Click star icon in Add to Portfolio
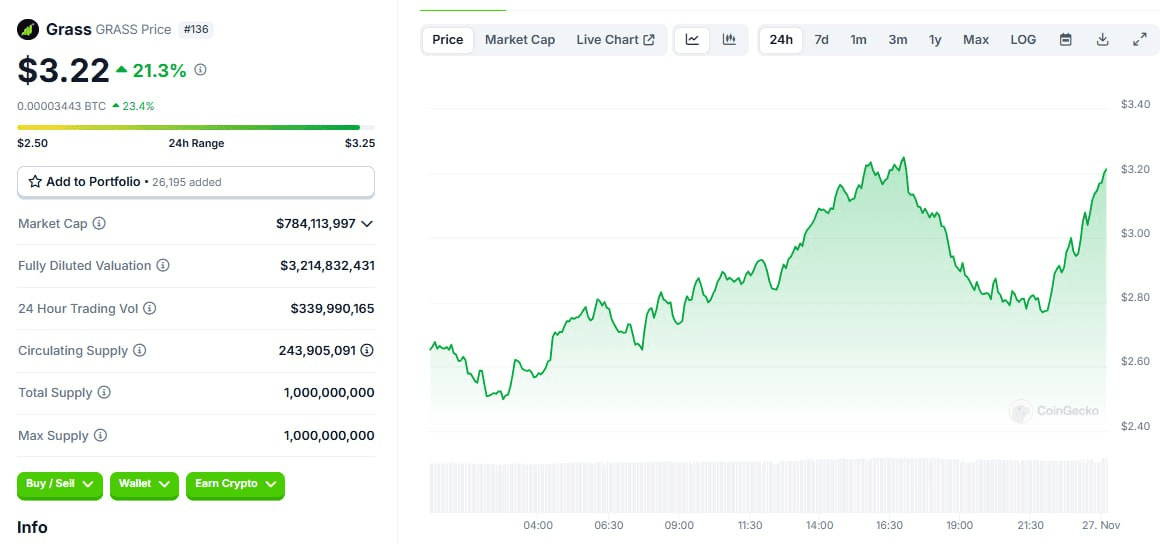 tap(35, 181)
